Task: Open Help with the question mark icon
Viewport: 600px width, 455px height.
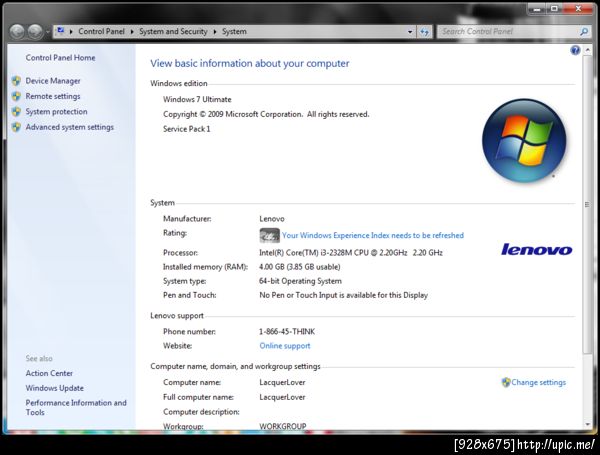Action: (575, 50)
